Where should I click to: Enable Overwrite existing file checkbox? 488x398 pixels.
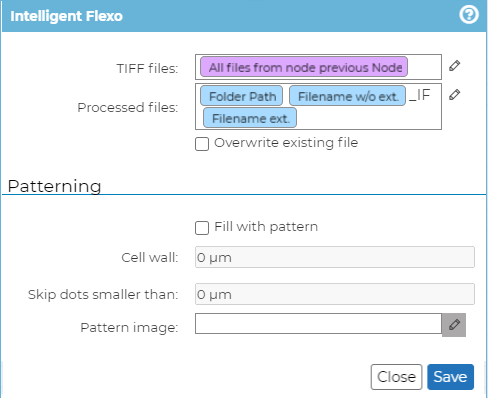click(x=202, y=144)
